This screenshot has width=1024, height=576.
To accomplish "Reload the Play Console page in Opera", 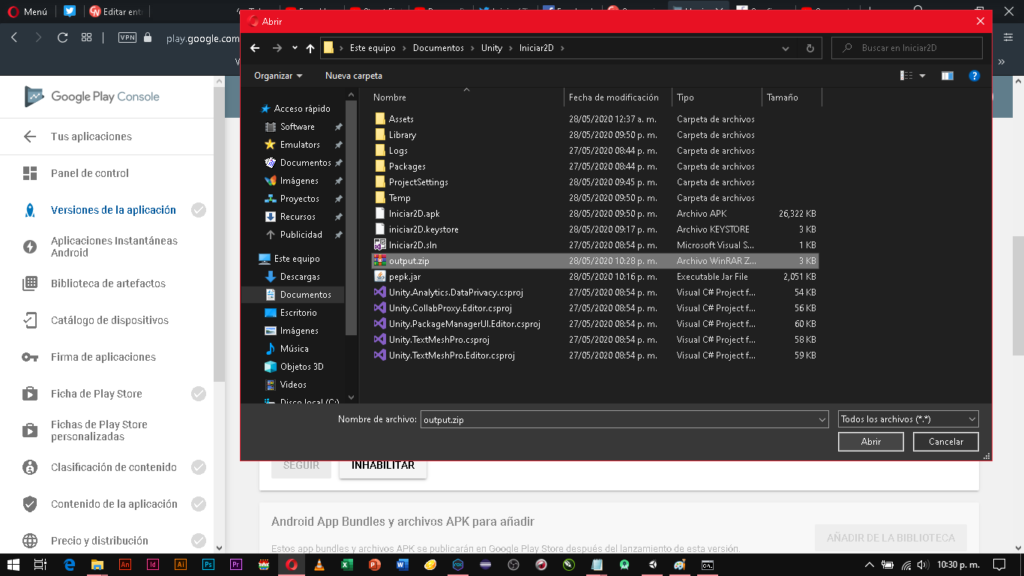I will (63, 38).
